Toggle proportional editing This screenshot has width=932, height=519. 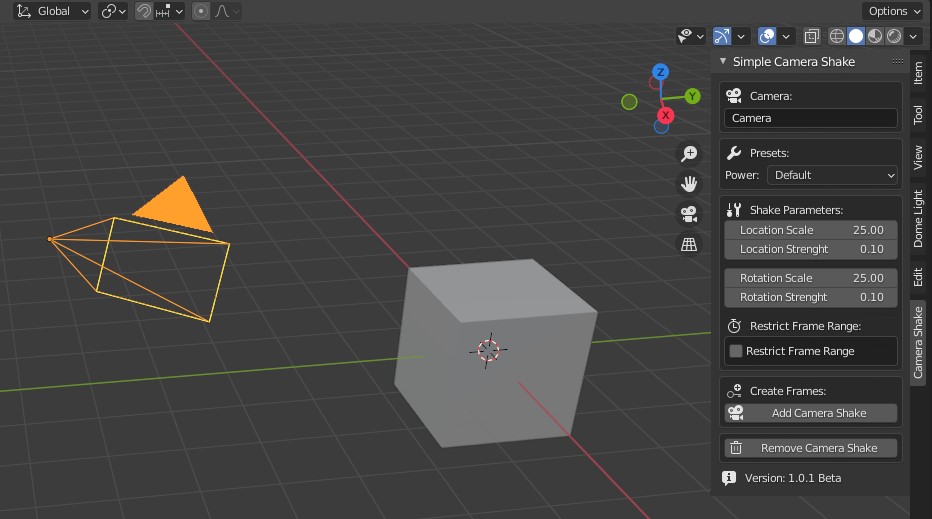click(x=201, y=11)
